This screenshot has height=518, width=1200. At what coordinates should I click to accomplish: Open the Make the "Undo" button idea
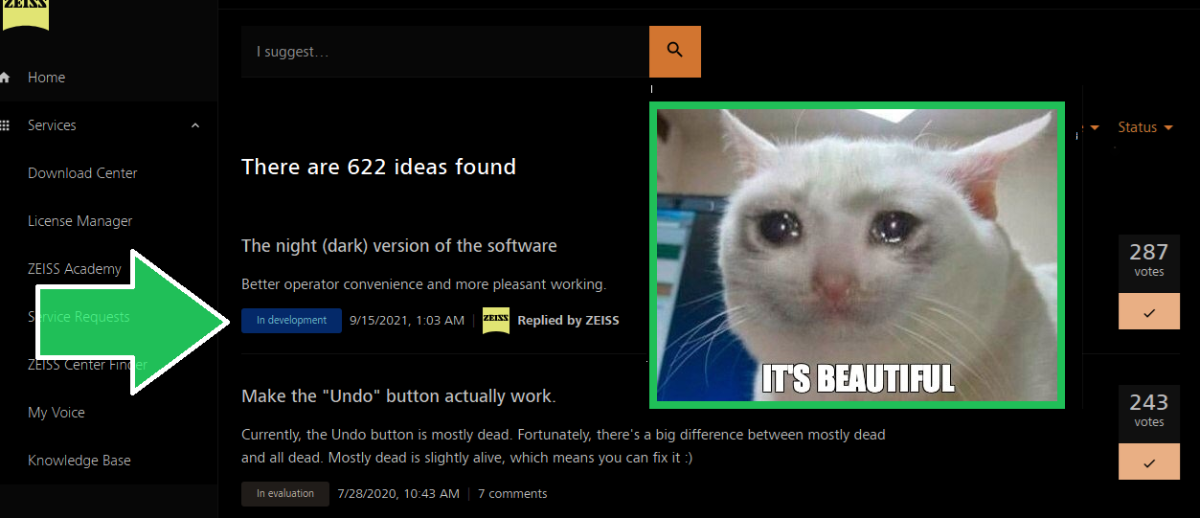coord(399,397)
